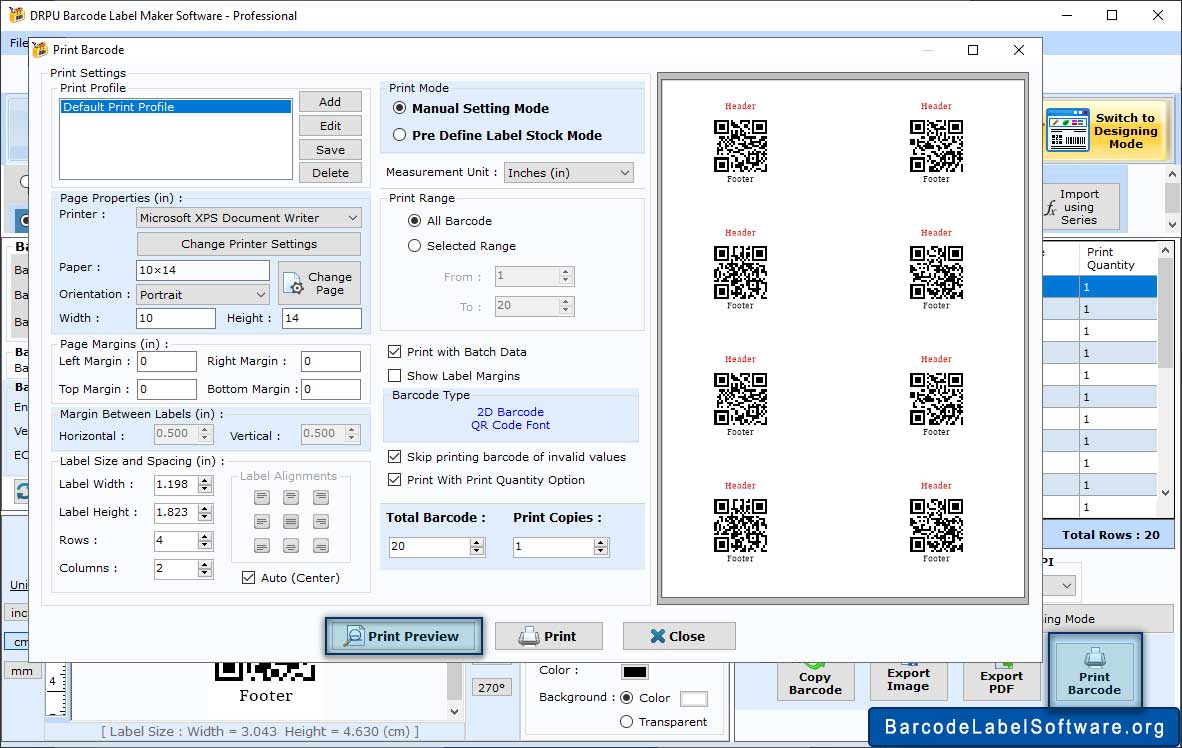
Task: Choose Selected Range print option
Action: pyautogui.click(x=415, y=246)
